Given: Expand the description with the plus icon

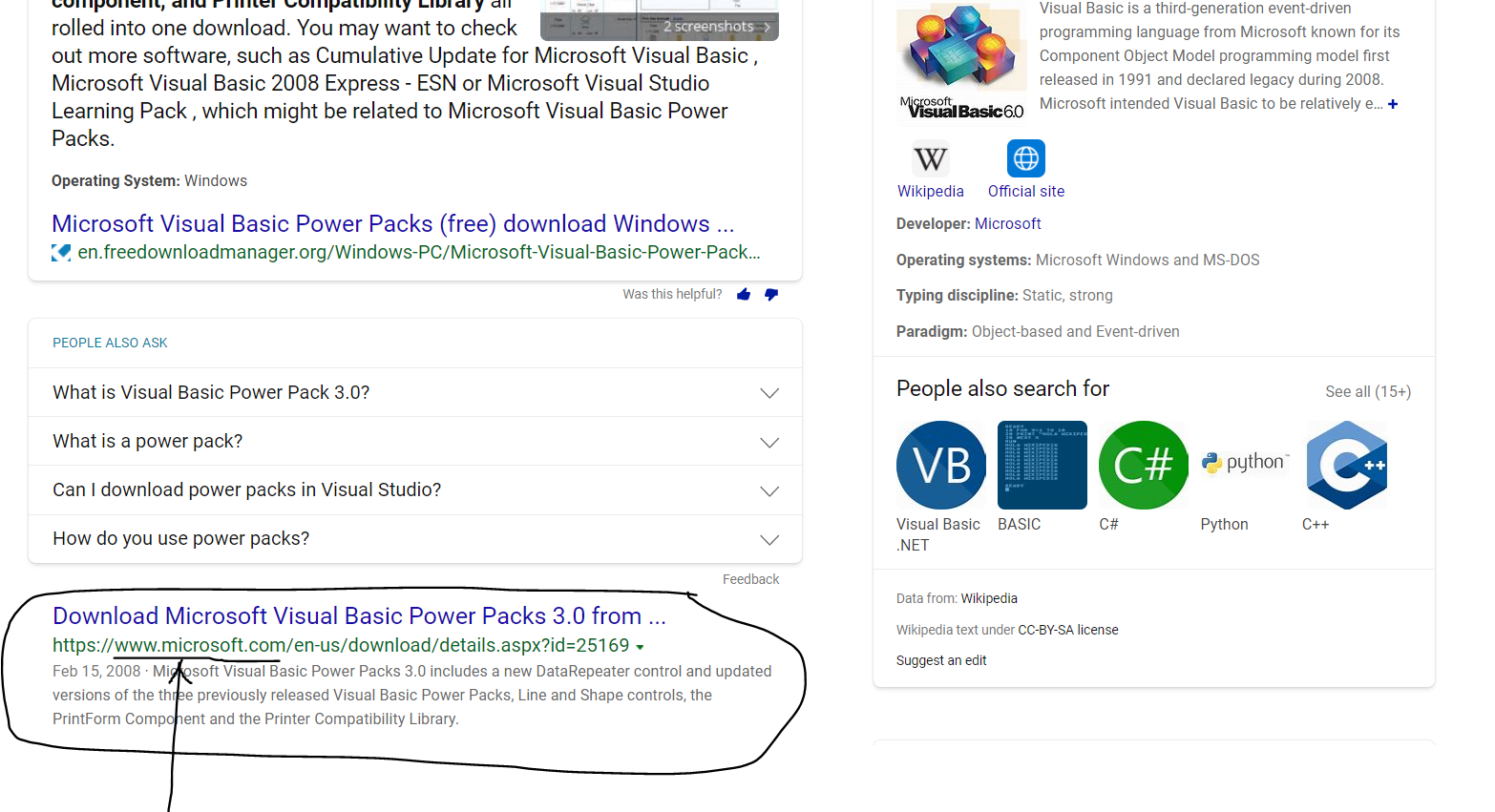Looking at the screenshot, I should tap(1393, 104).
